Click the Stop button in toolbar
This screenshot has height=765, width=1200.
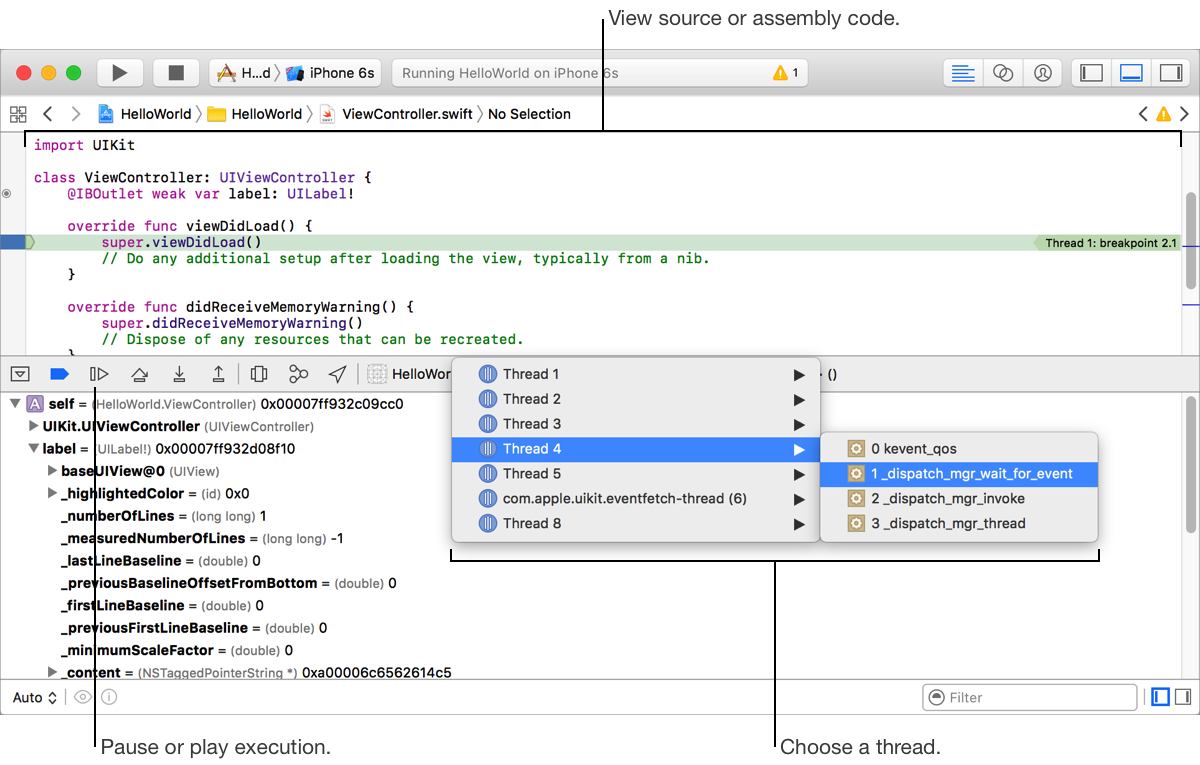176,73
